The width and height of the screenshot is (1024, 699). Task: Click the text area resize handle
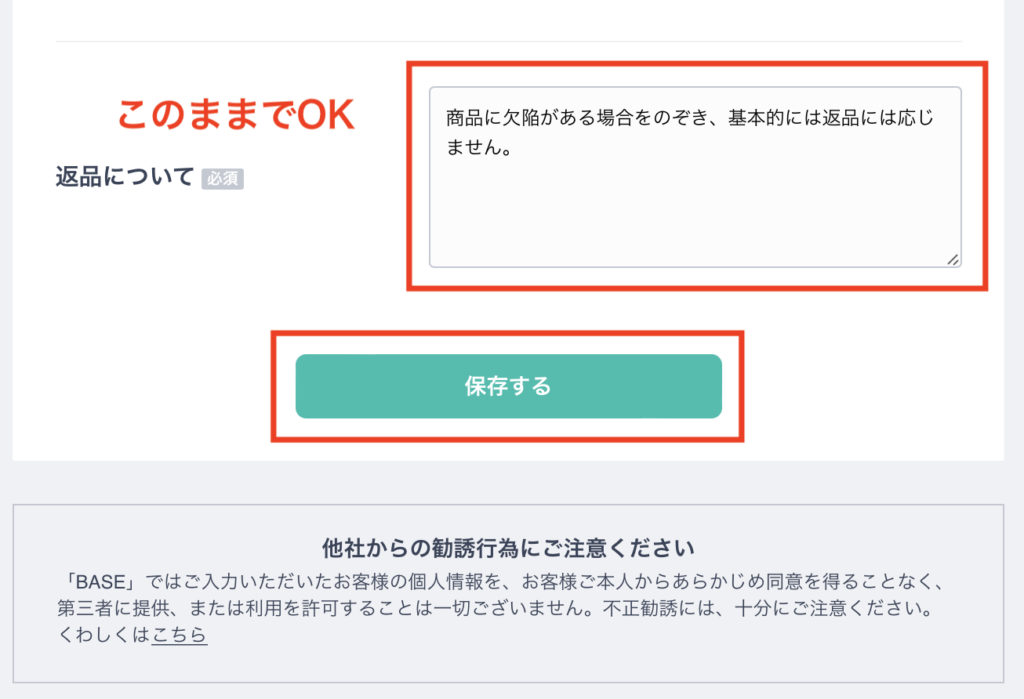(953, 259)
